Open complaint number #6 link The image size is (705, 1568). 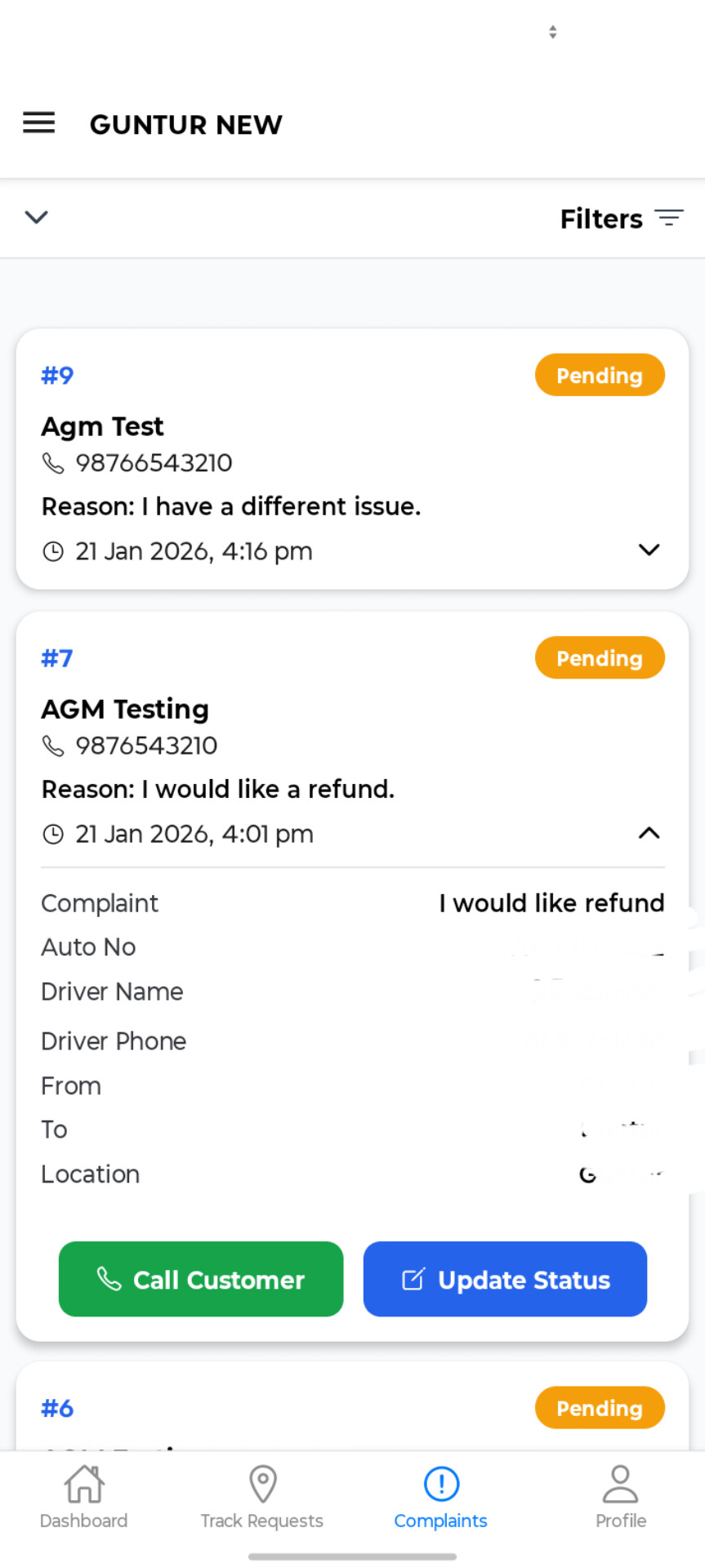57,1409
